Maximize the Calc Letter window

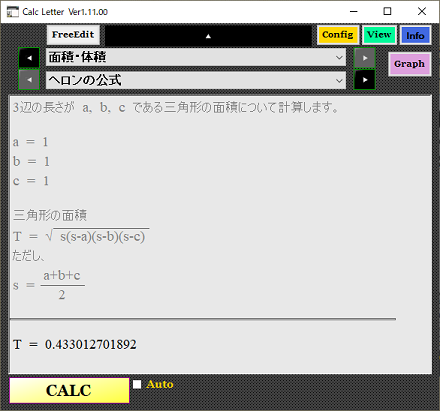pos(387,12)
